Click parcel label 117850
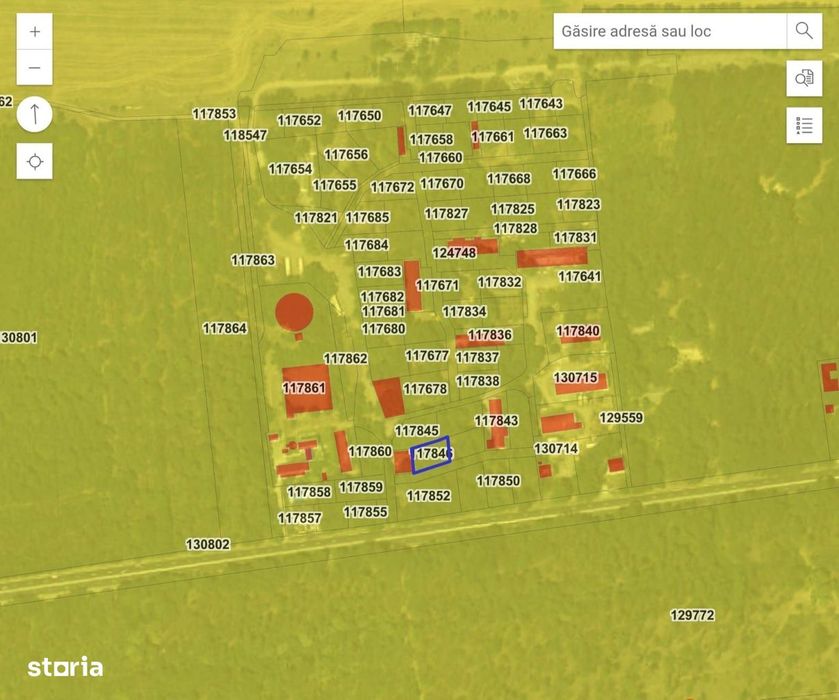 [x=498, y=481]
